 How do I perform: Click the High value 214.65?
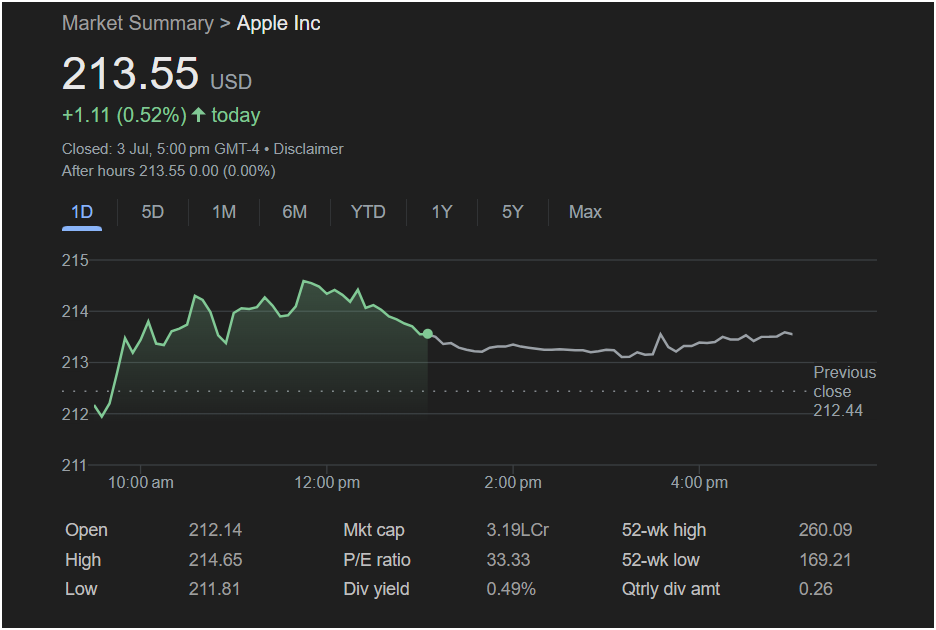click(215, 560)
